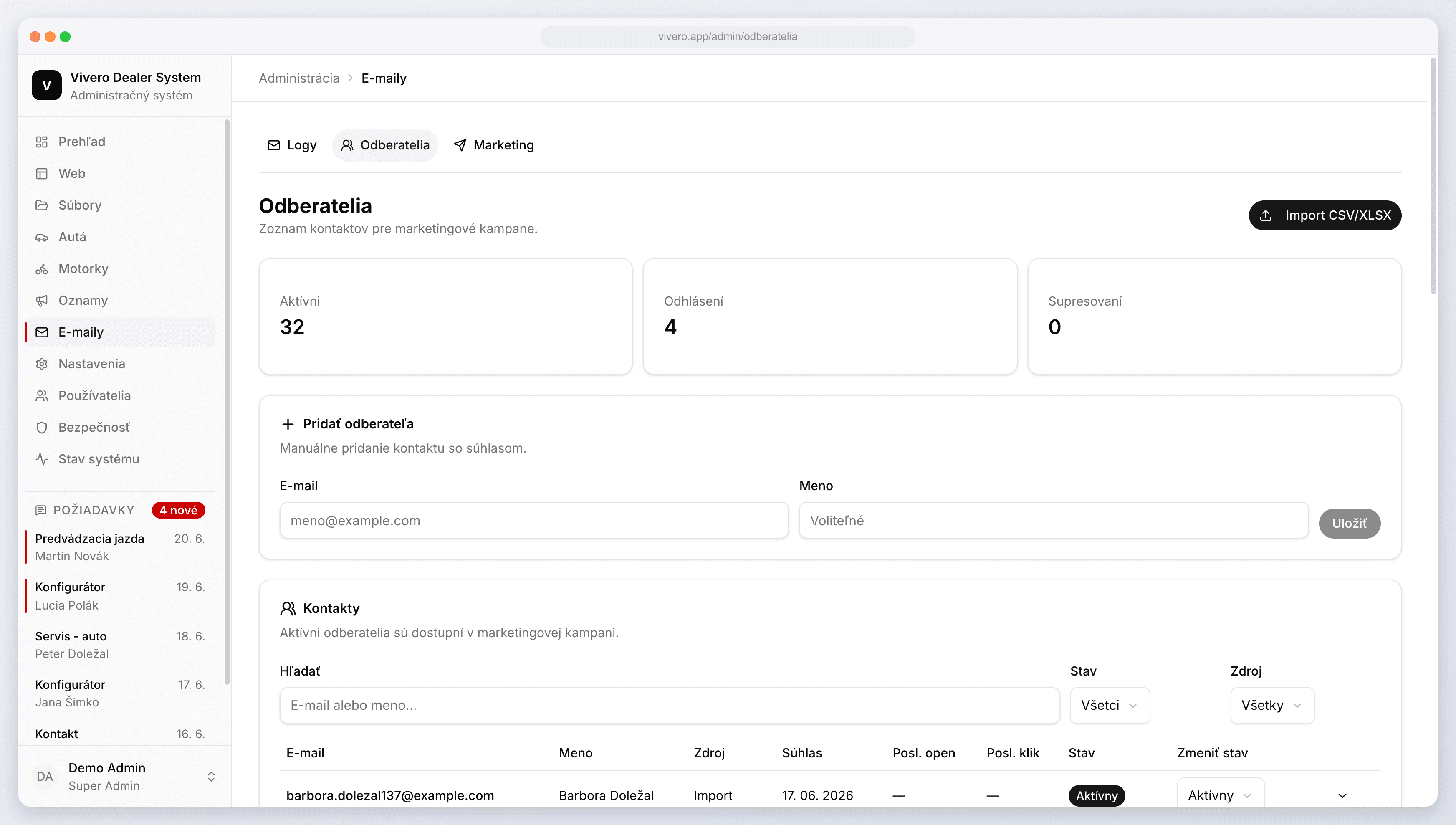Click the Autá car icon
This screenshot has width=1456, height=825.
tap(41, 237)
